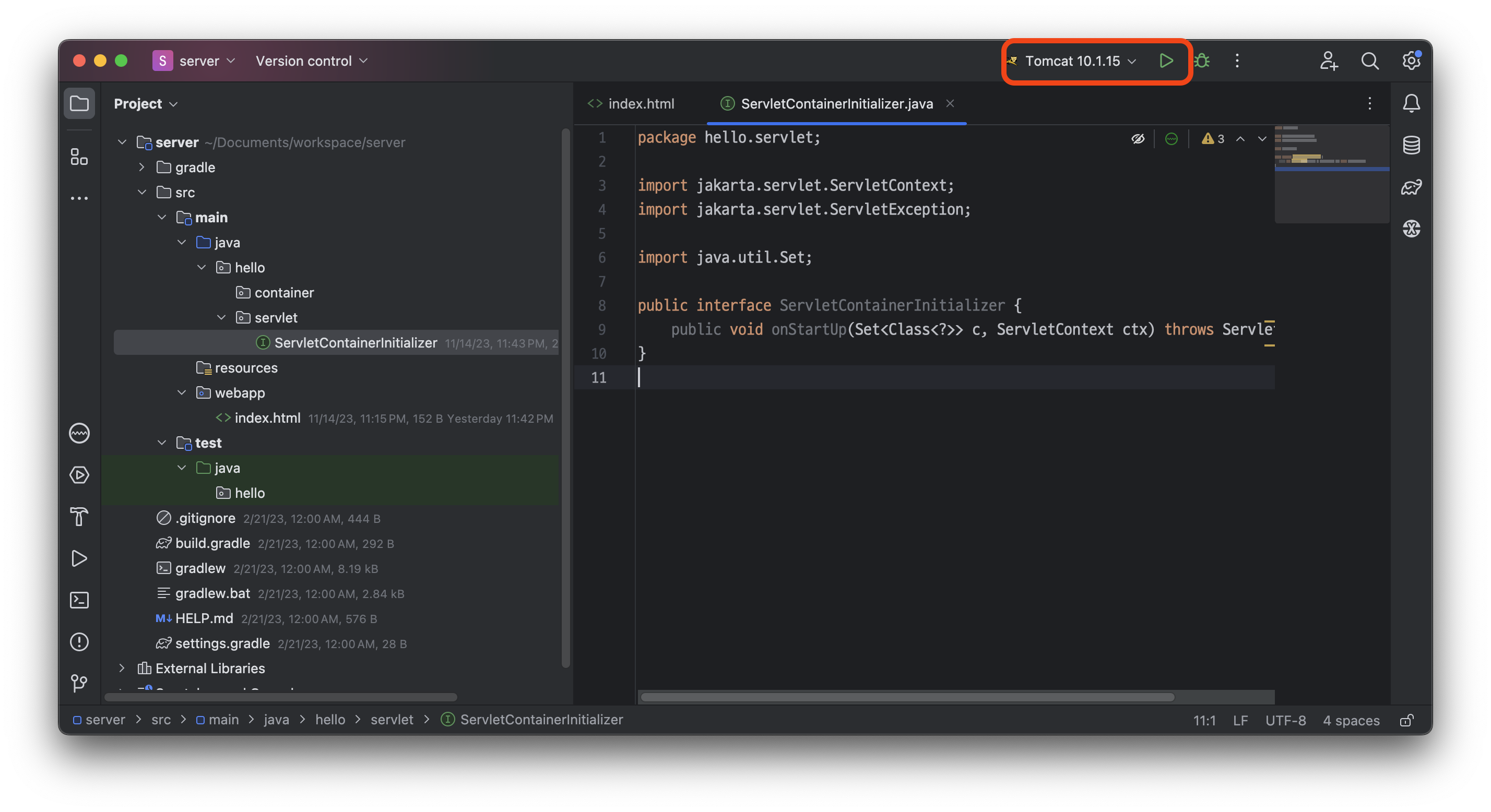1491x812 pixels.
Task: Open the Build hammer tool window
Action: point(79,516)
